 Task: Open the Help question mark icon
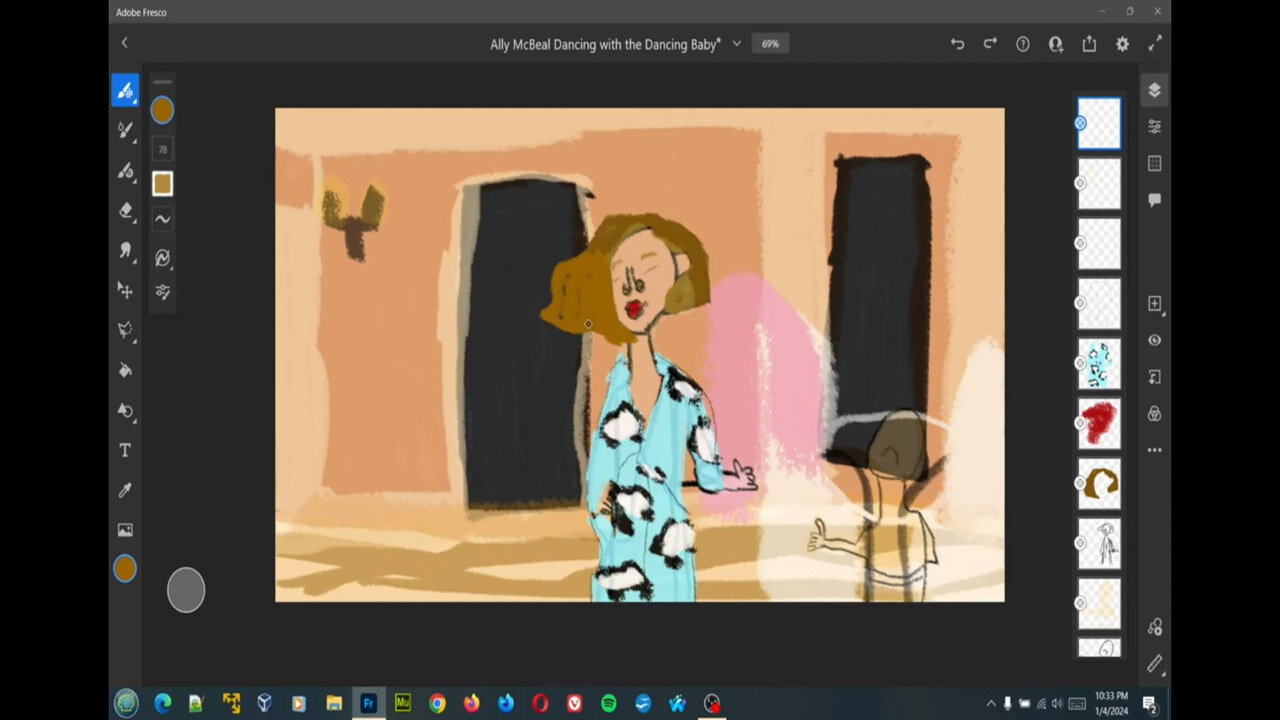coord(1023,44)
